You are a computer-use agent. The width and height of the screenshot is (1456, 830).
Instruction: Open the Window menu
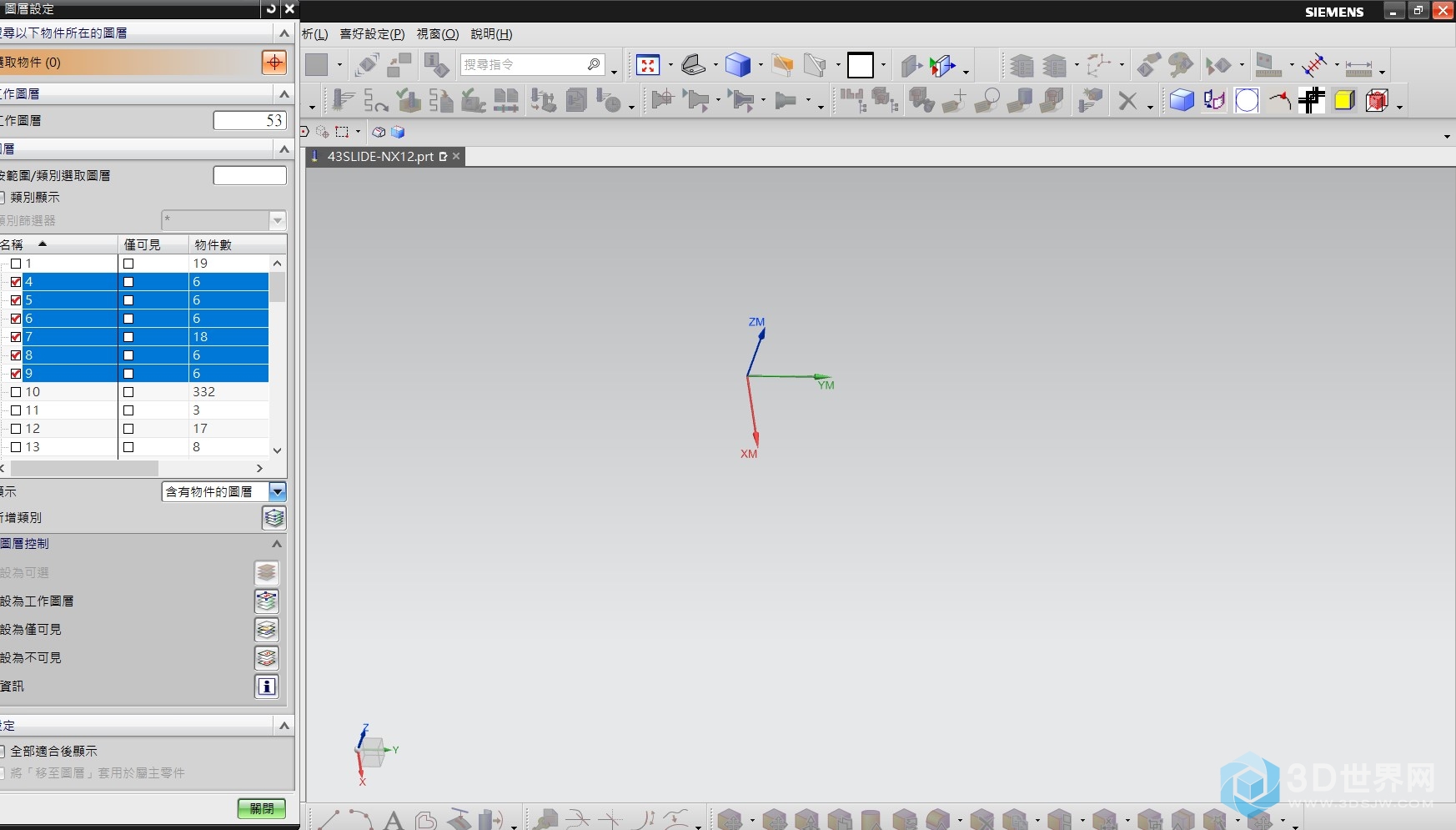click(x=438, y=34)
